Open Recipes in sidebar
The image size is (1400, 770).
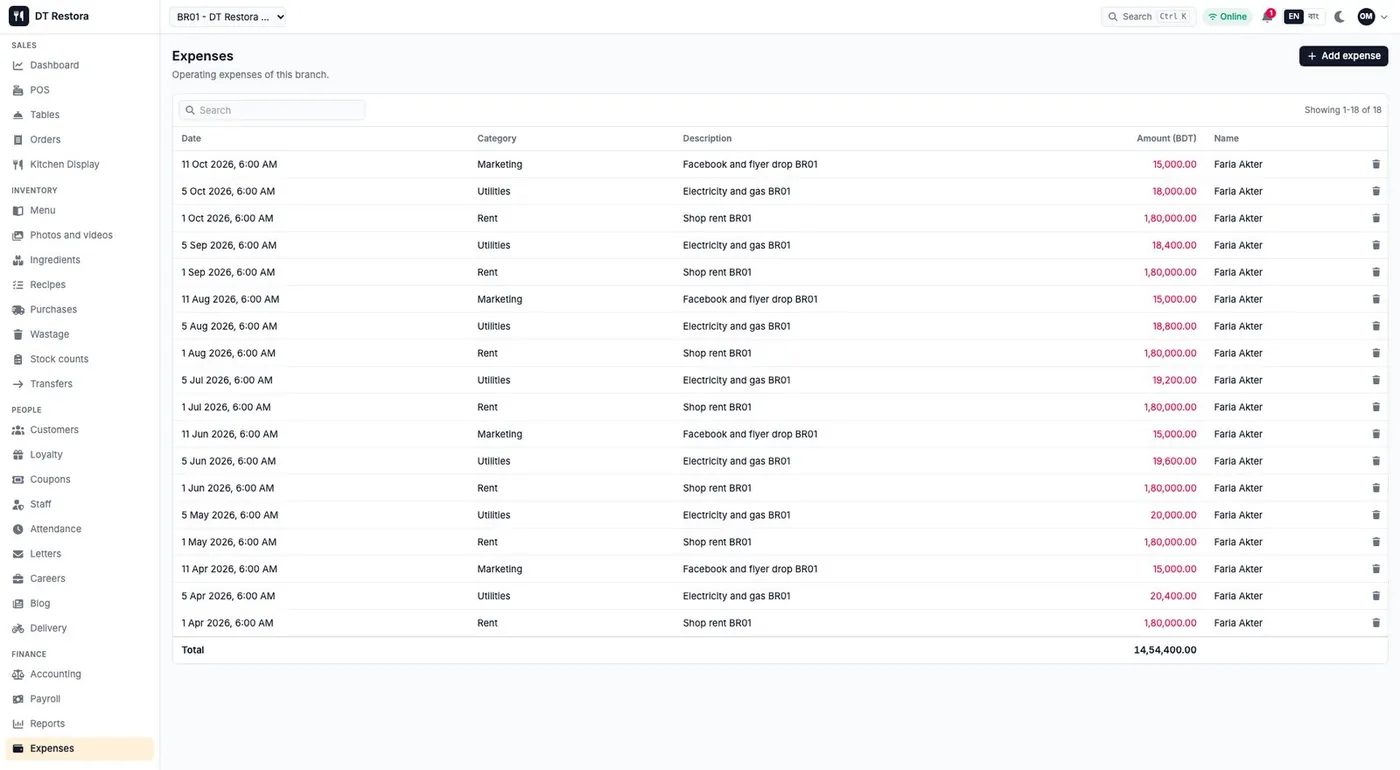79,285
